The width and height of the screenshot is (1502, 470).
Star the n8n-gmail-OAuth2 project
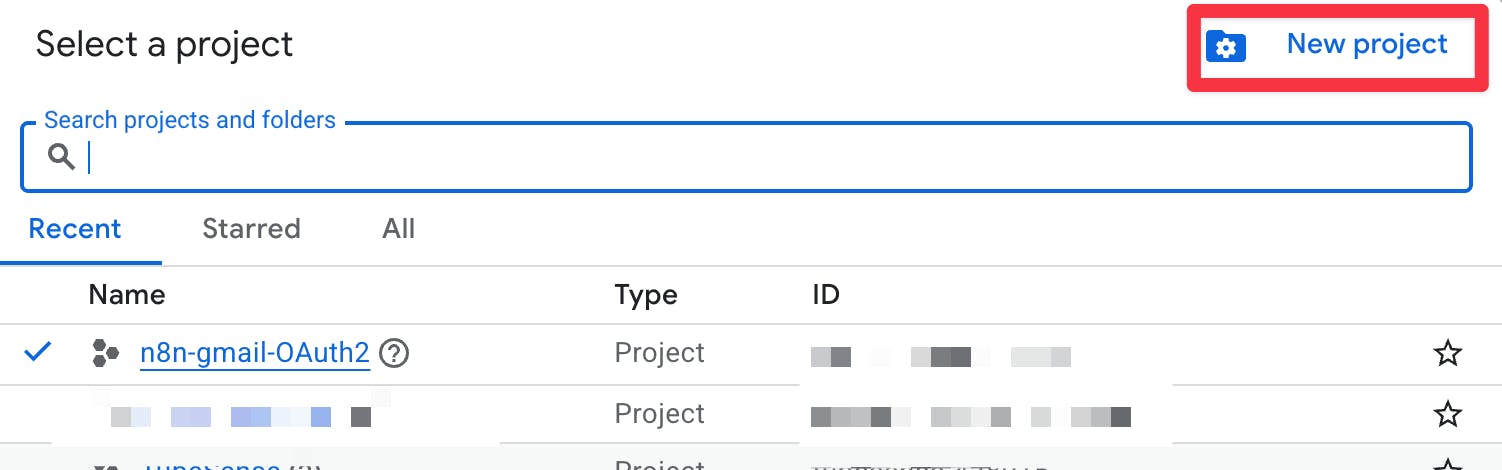[x=1447, y=353]
